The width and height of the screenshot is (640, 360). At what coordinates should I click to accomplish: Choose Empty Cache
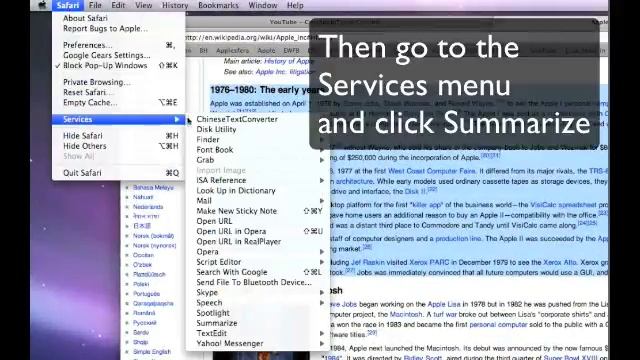pyautogui.click(x=118, y=102)
